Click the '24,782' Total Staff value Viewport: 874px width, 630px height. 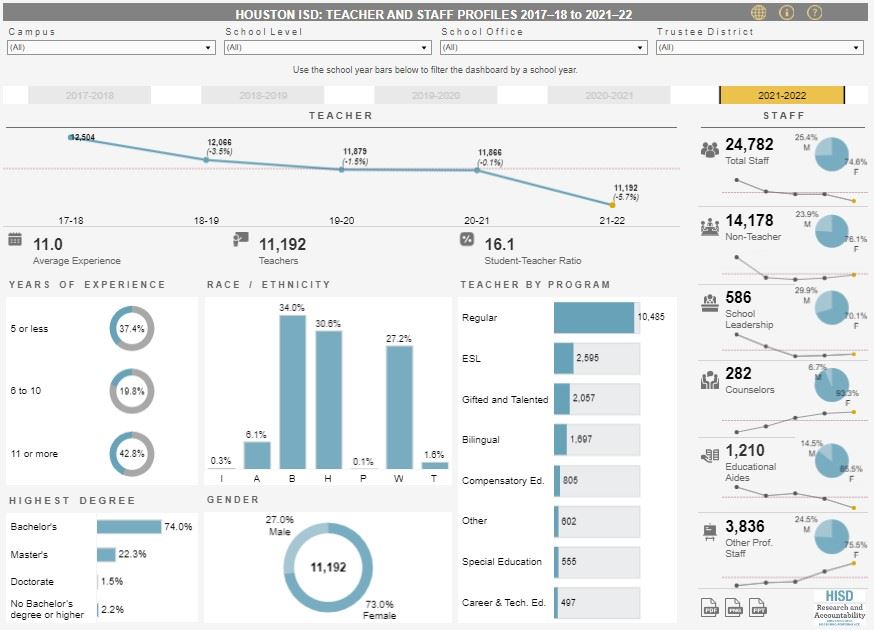click(749, 144)
